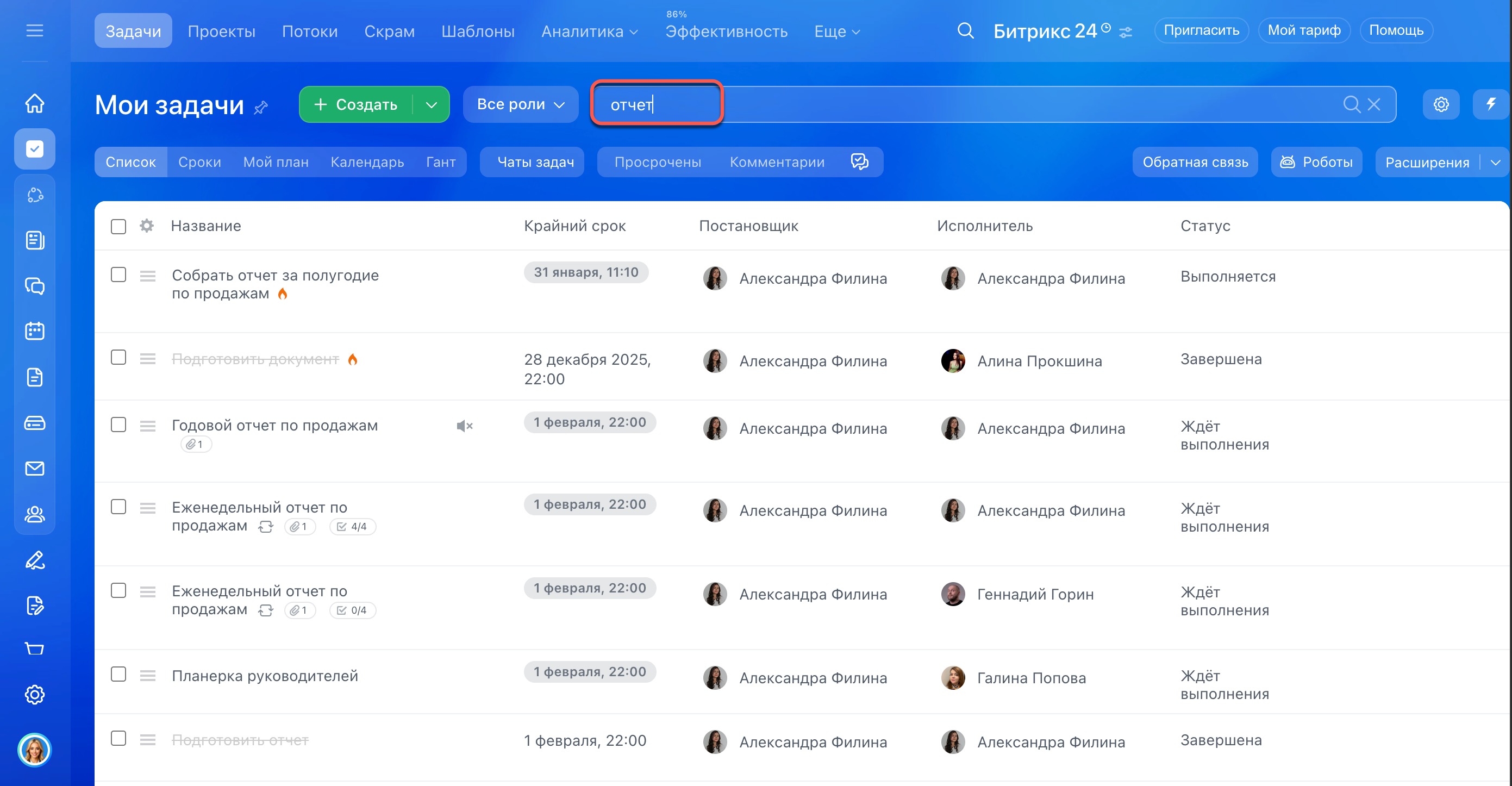Click the muted speaker icon on Годовой отчет
The image size is (1512, 786).
click(x=464, y=426)
